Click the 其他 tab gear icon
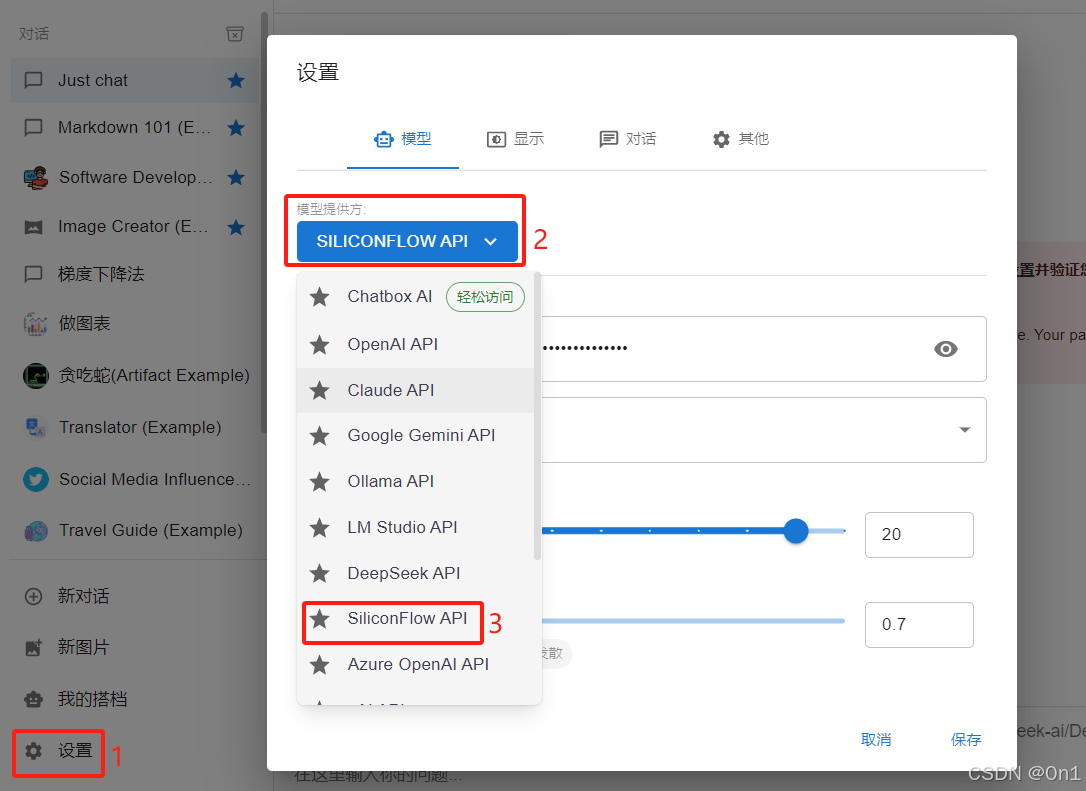Image resolution: width=1086 pixels, height=791 pixels. click(721, 140)
